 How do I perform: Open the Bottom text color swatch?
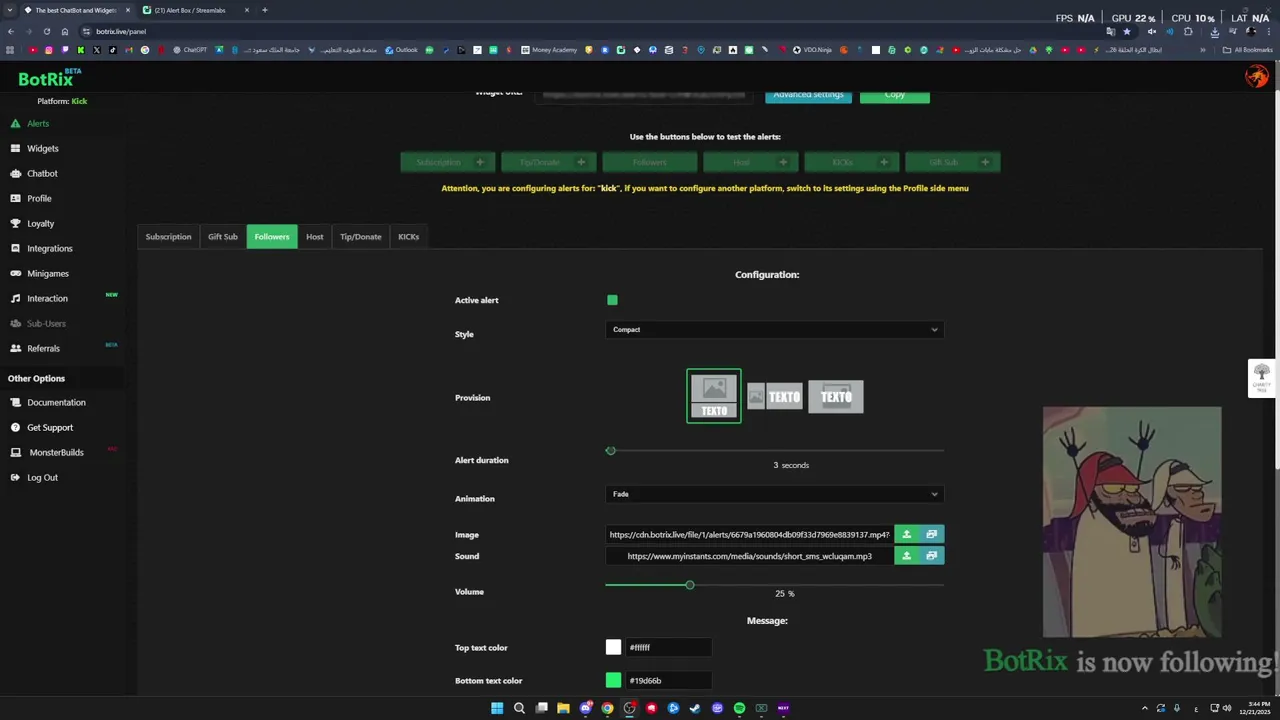coord(614,680)
